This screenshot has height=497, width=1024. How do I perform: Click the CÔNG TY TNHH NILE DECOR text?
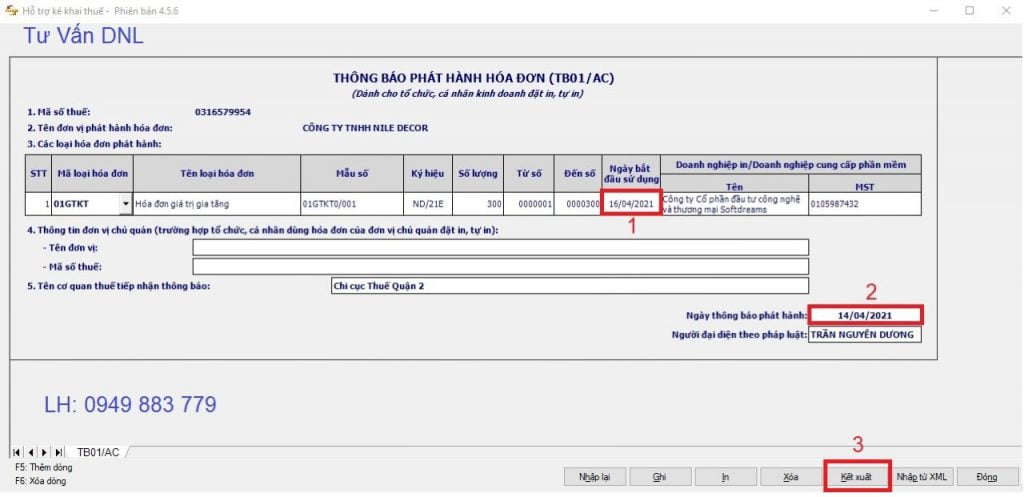click(366, 128)
